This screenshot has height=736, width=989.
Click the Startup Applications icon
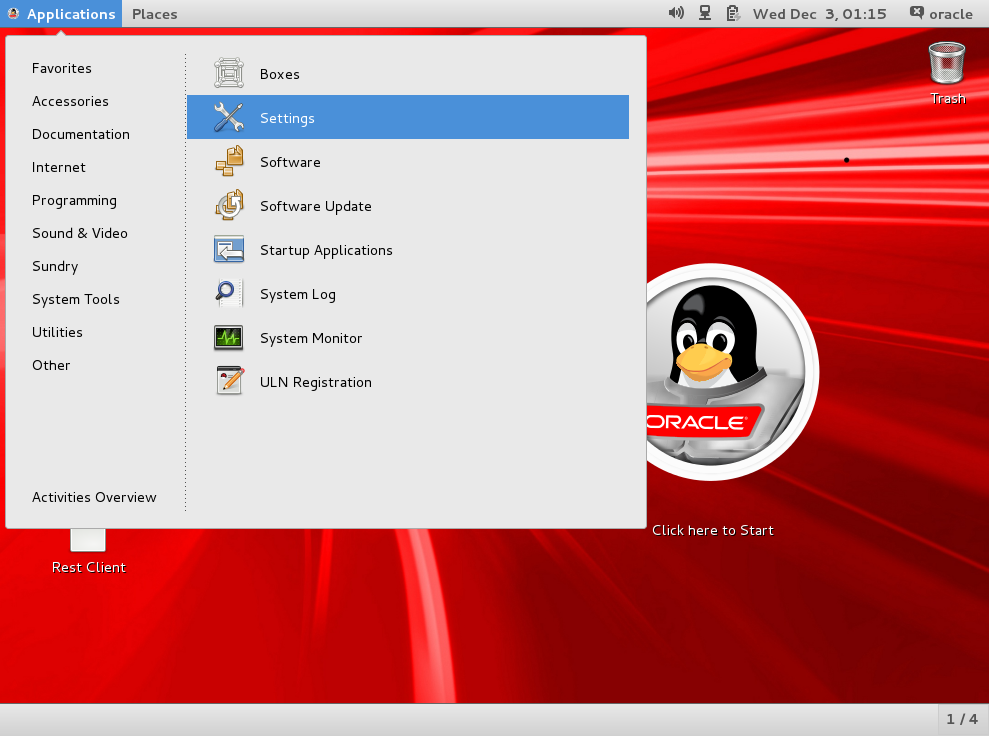pyautogui.click(x=228, y=250)
